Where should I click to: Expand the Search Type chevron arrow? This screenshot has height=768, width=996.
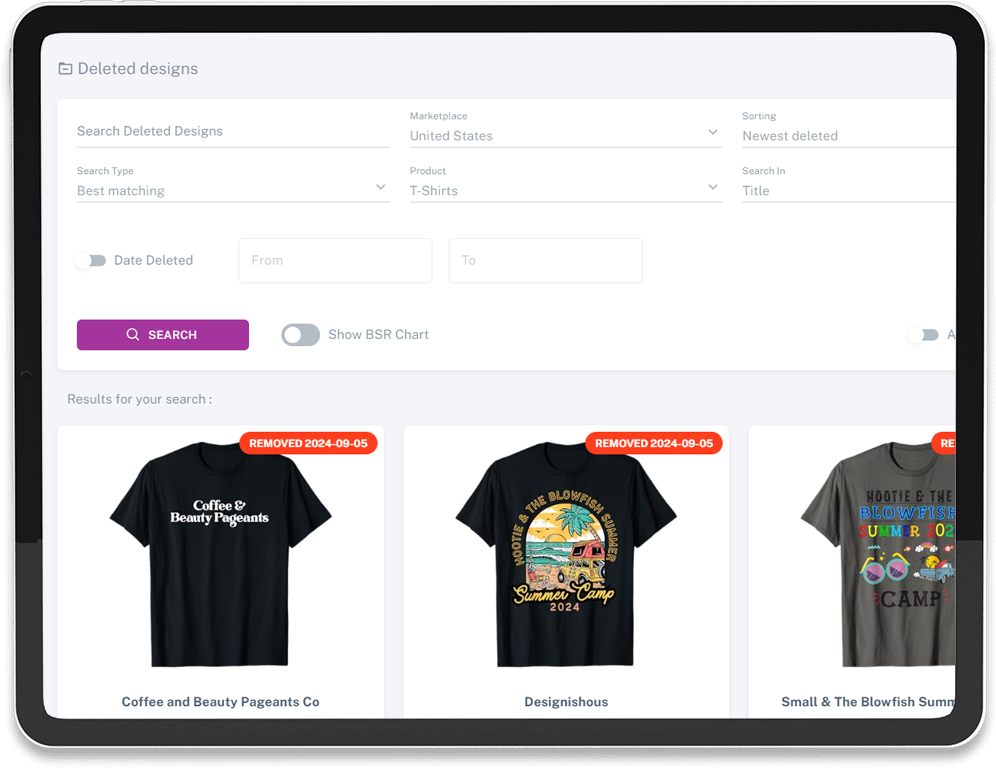point(380,187)
